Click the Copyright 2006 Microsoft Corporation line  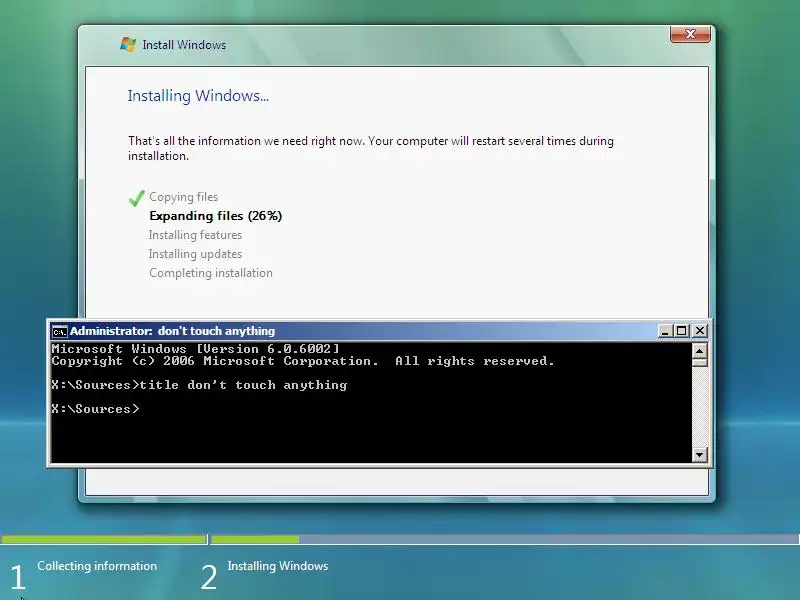click(x=303, y=361)
